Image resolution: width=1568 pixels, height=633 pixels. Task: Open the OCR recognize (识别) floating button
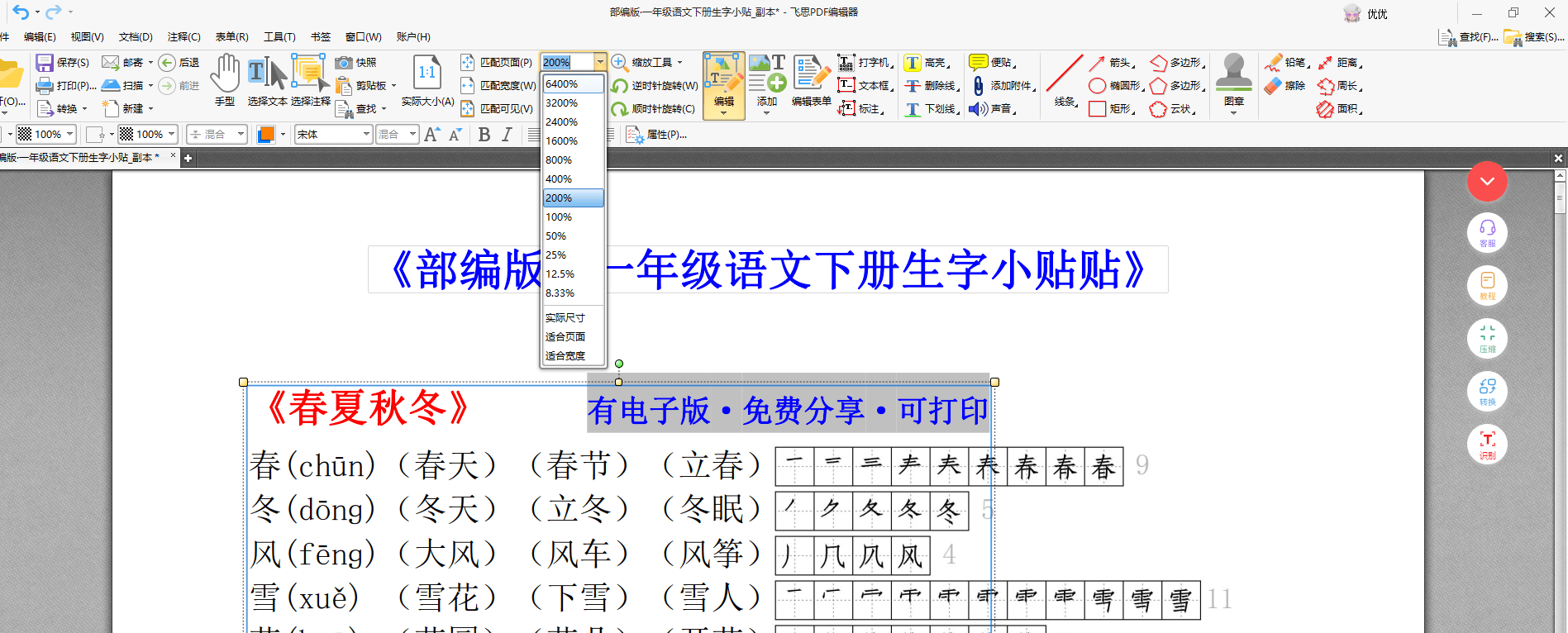pos(1487,445)
